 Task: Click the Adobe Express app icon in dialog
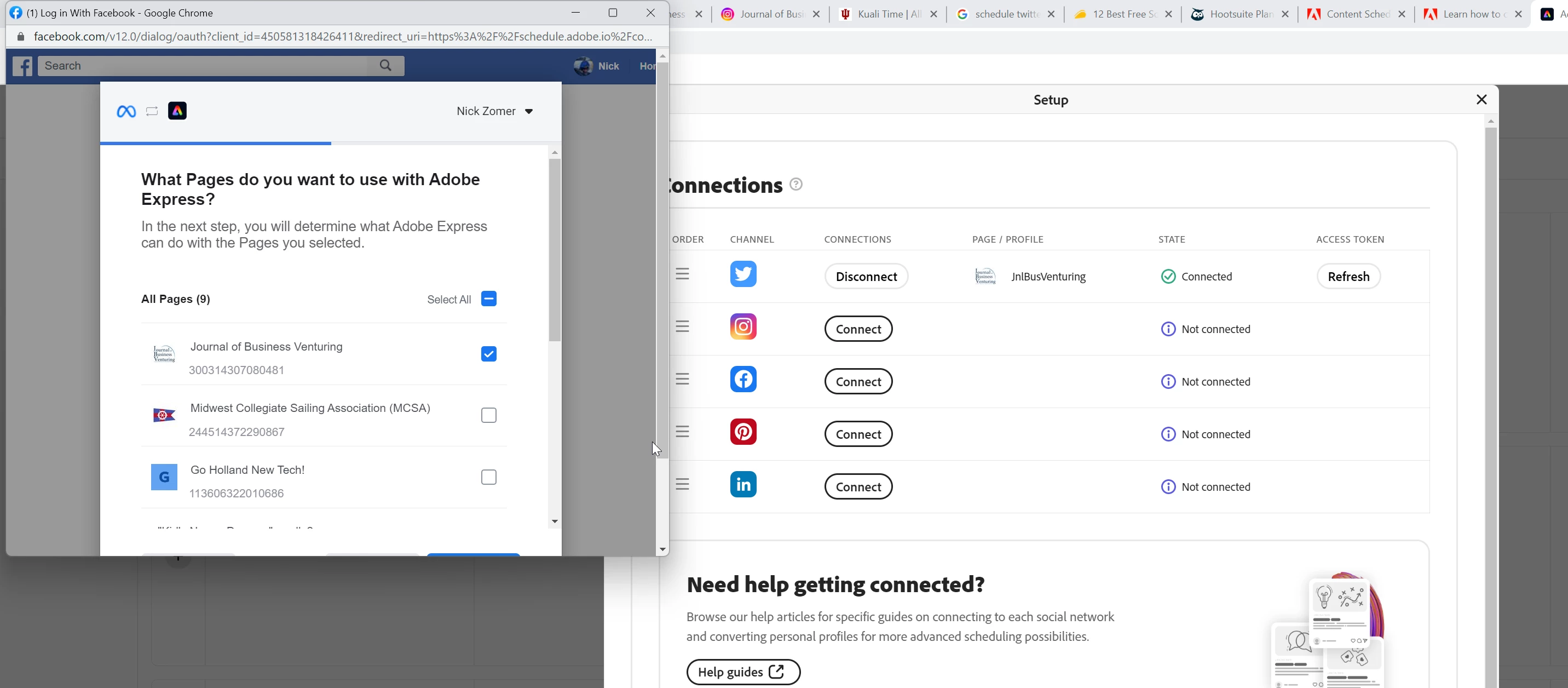coord(177,111)
